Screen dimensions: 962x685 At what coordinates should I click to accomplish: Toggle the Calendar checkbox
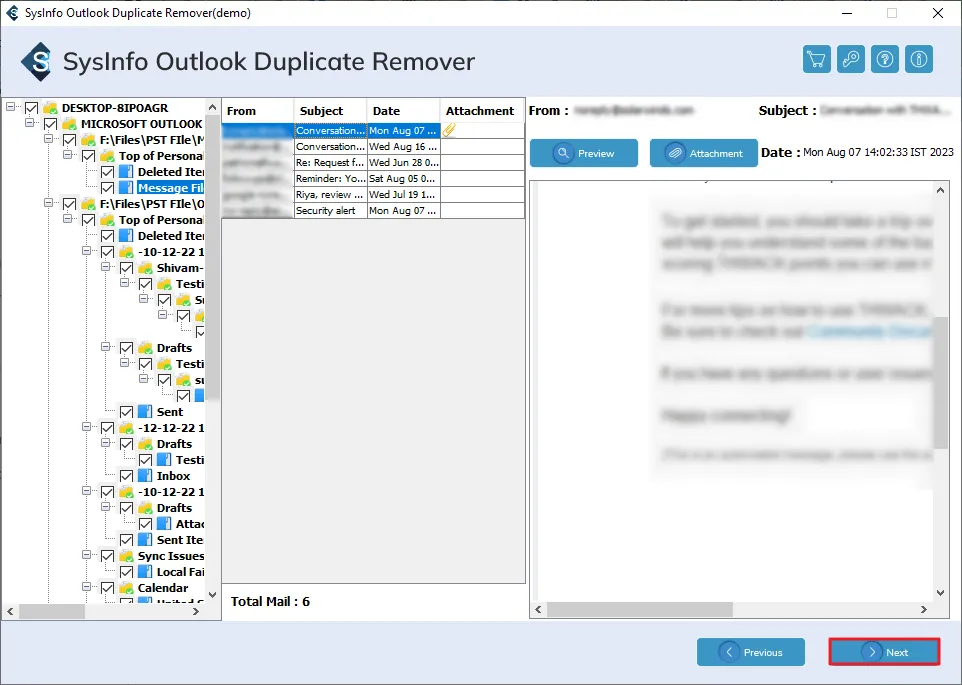107,587
